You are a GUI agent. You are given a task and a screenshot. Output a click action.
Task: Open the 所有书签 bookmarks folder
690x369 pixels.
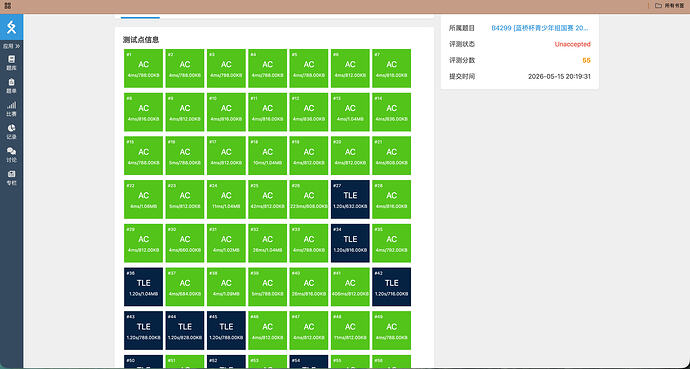[670, 6]
